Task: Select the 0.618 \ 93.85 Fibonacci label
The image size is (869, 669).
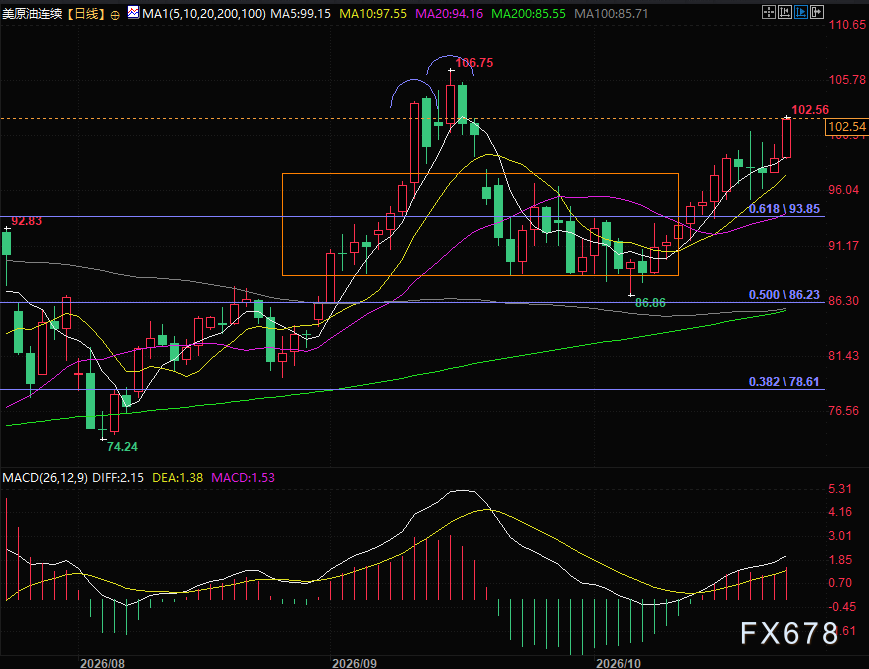Action: pos(784,209)
